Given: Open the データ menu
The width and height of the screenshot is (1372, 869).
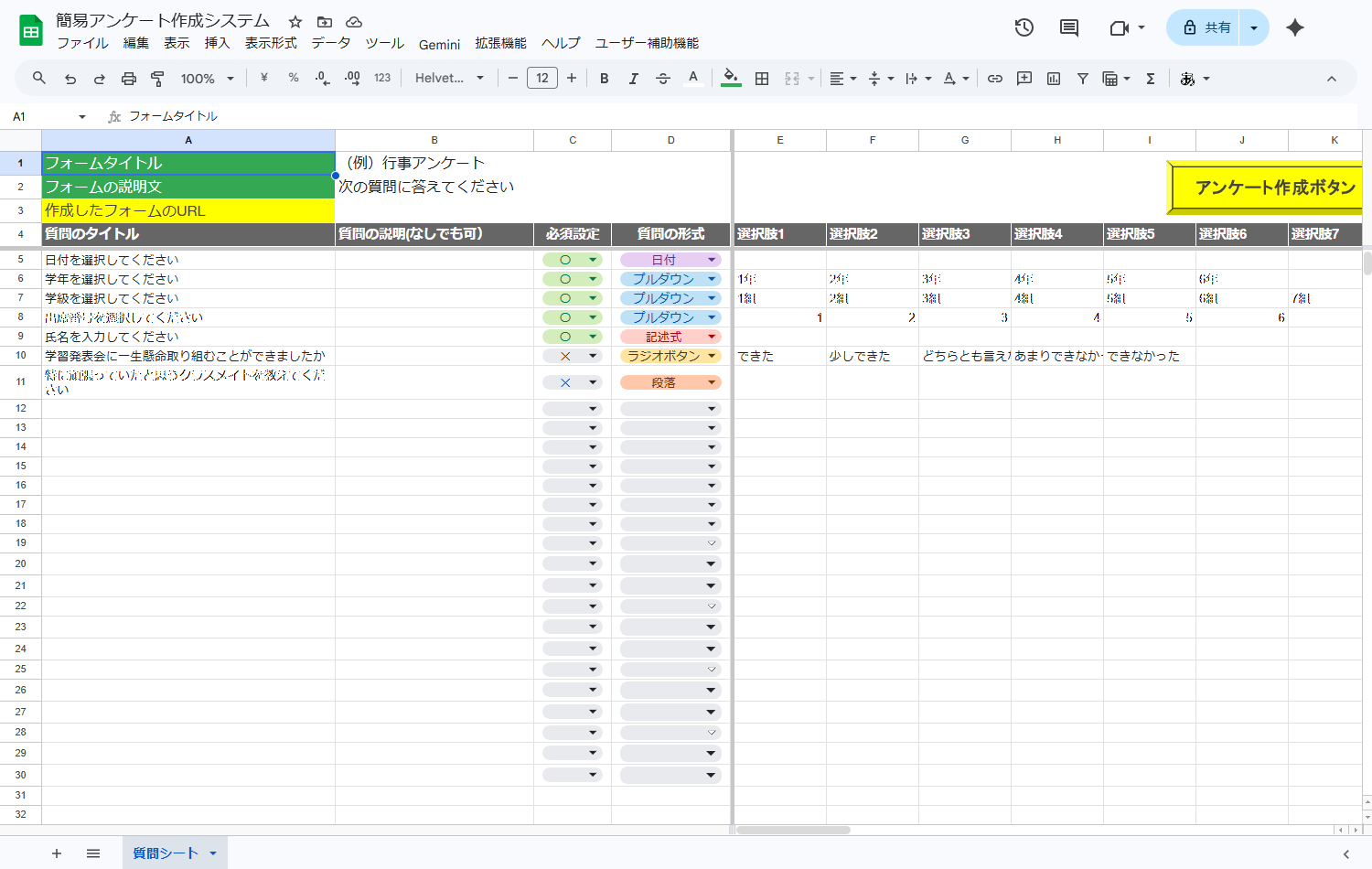Looking at the screenshot, I should click(x=331, y=43).
